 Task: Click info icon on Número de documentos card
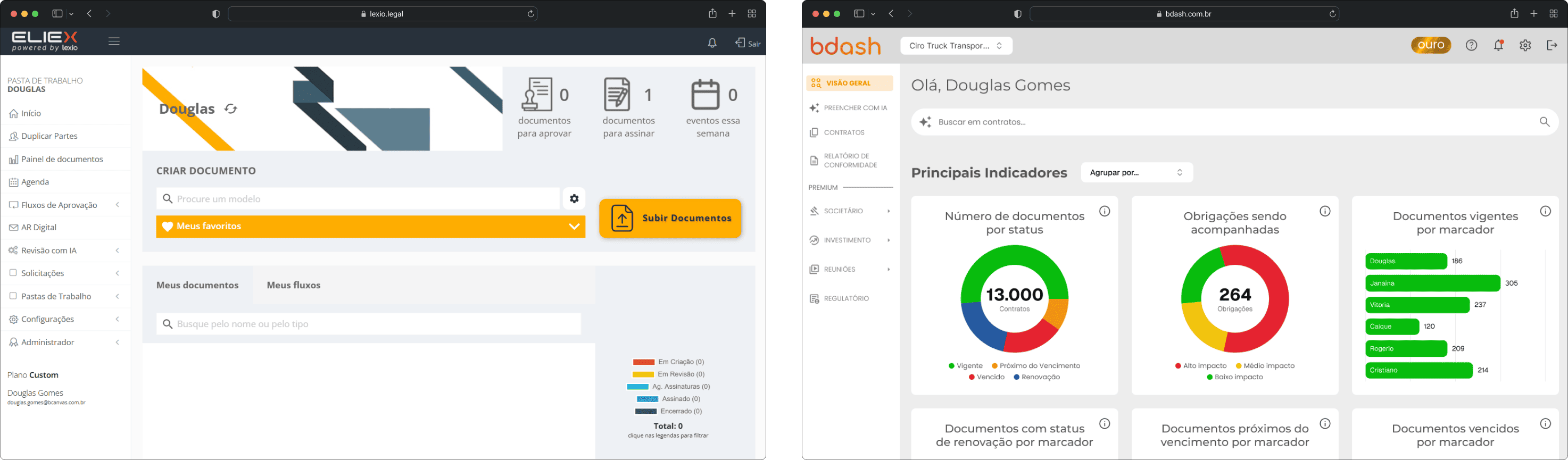[1105, 211]
